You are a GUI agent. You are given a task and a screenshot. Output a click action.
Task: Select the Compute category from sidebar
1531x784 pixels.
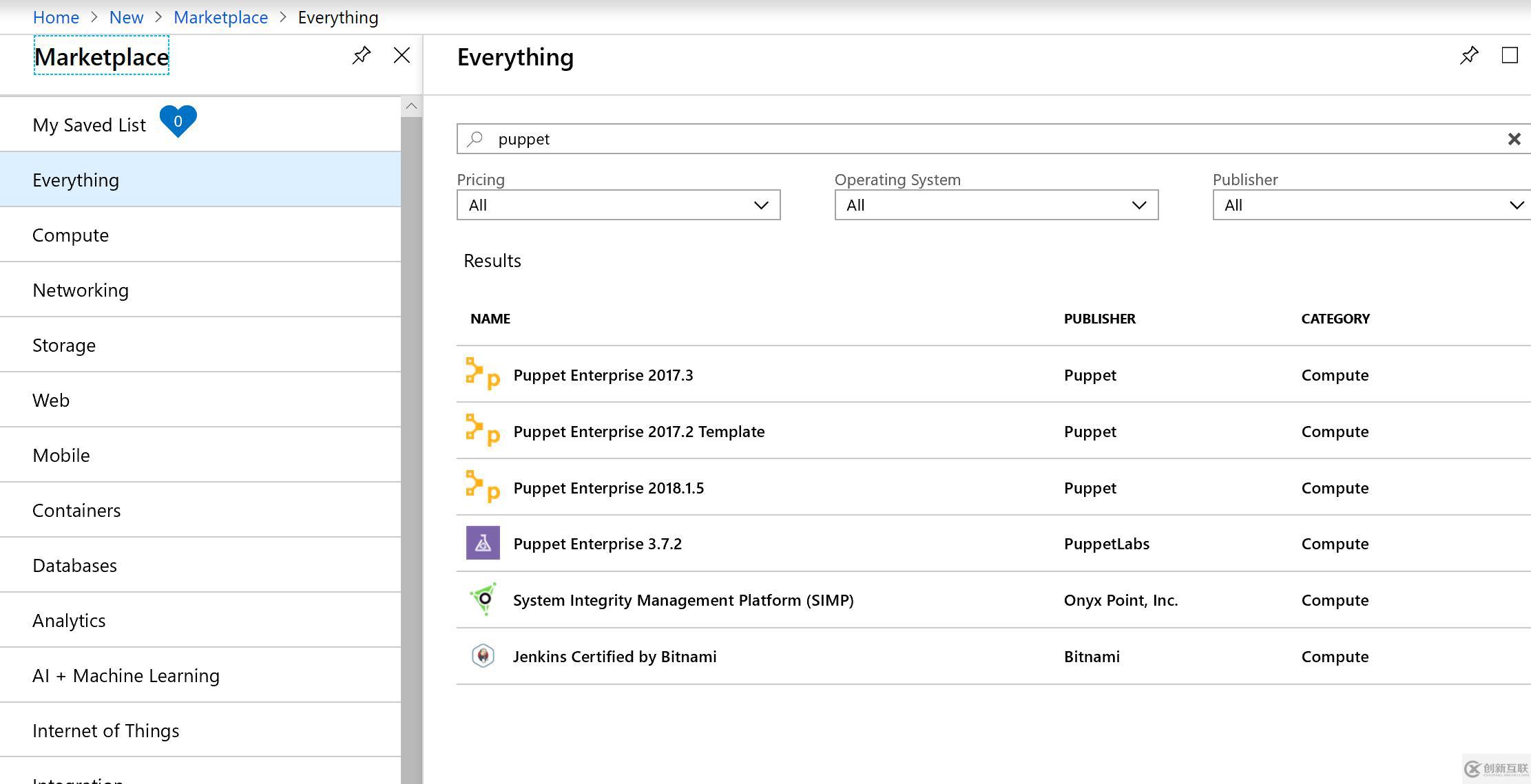[71, 234]
